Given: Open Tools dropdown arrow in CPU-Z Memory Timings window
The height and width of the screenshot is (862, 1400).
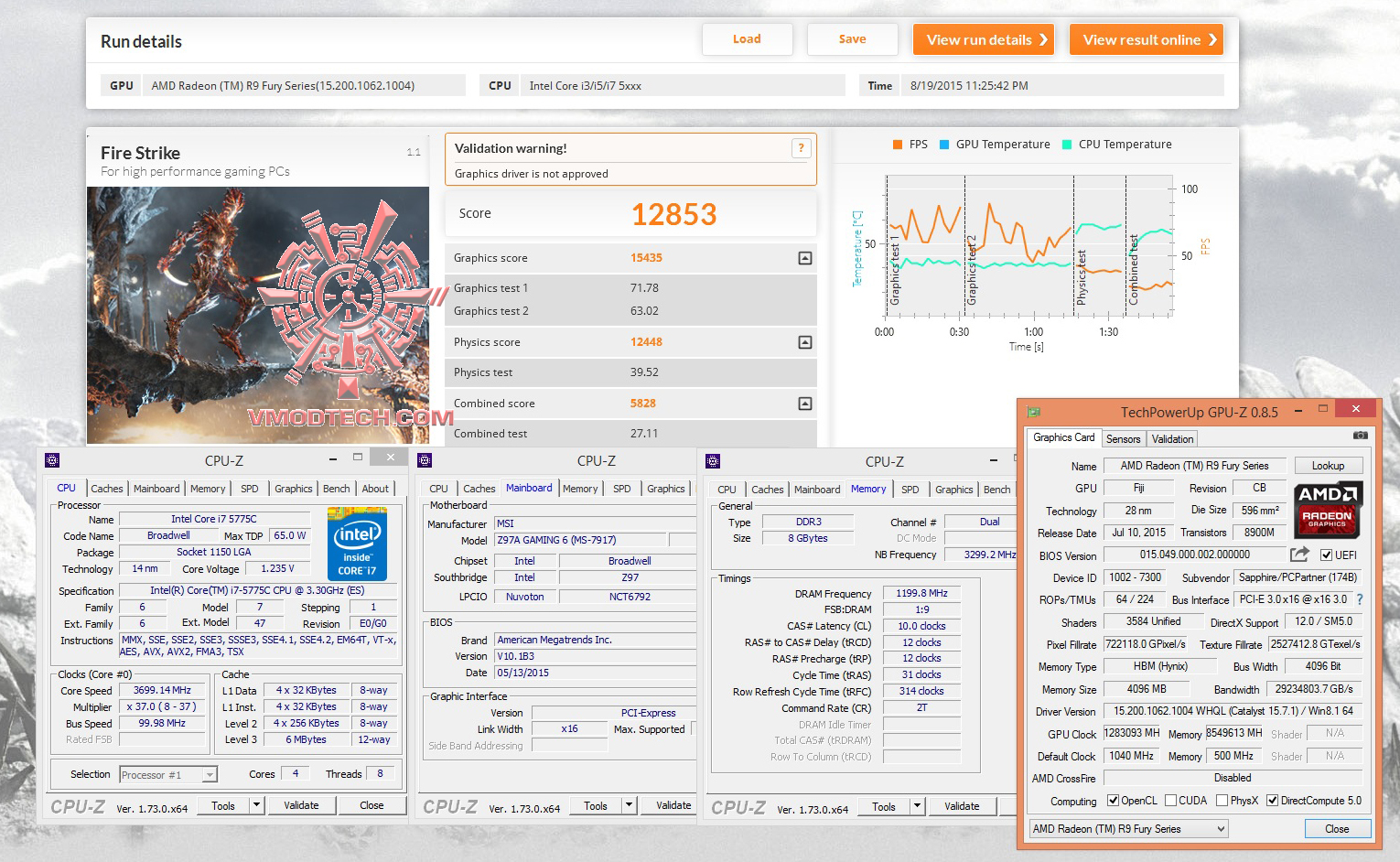Looking at the screenshot, I should (x=917, y=806).
